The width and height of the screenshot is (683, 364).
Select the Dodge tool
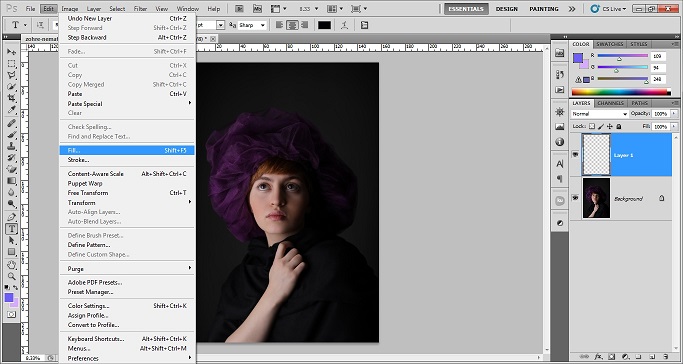coord(11,203)
